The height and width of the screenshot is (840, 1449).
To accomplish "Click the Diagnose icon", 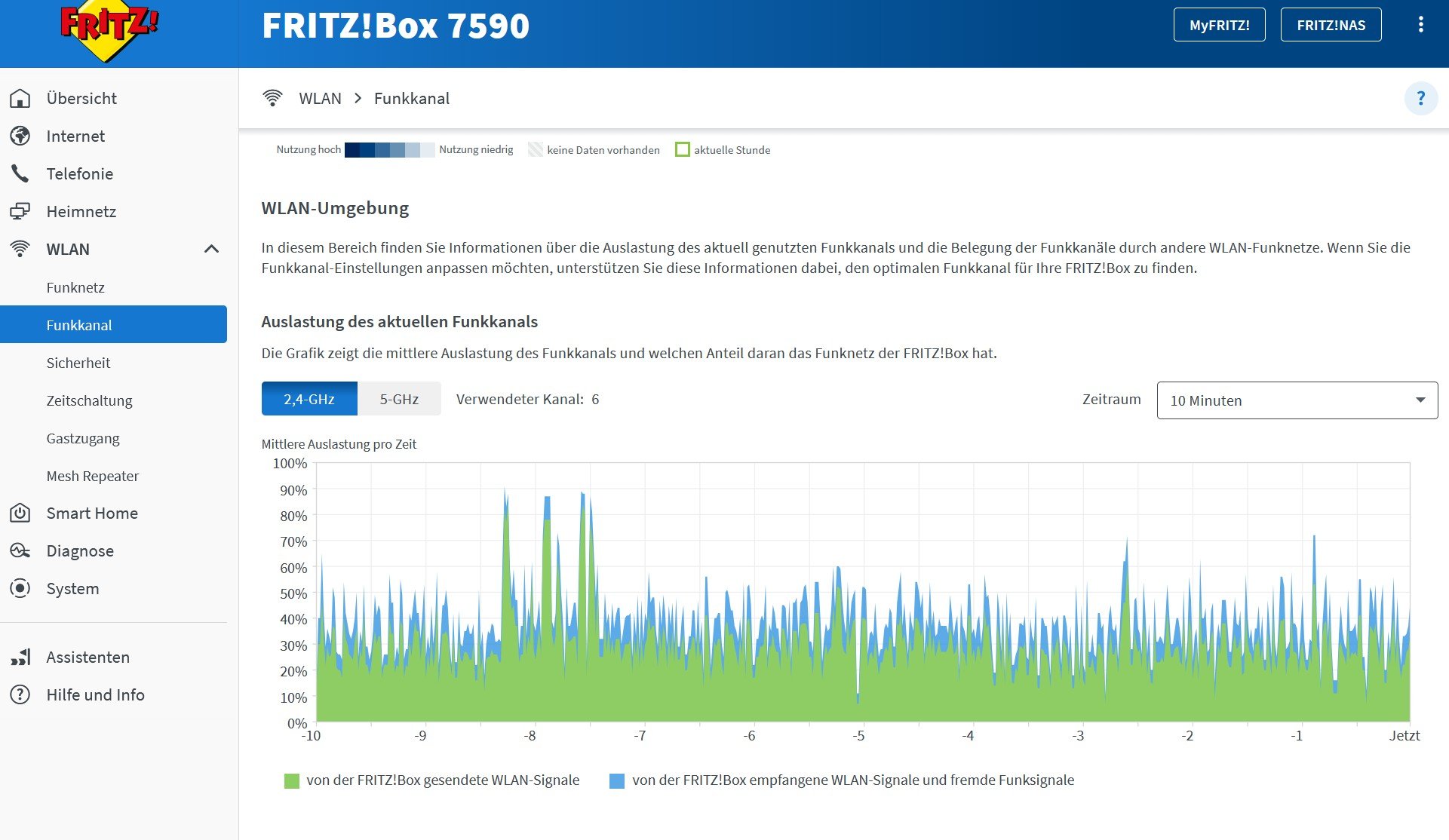I will 20,550.
